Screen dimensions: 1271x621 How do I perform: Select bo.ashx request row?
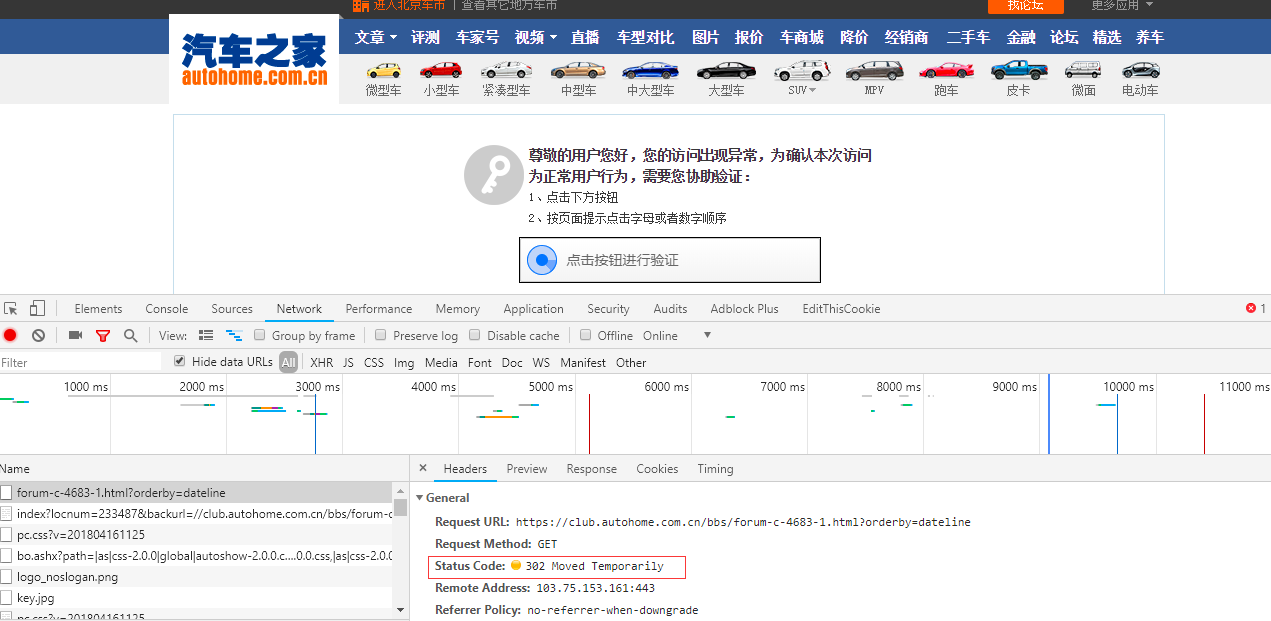(197, 555)
